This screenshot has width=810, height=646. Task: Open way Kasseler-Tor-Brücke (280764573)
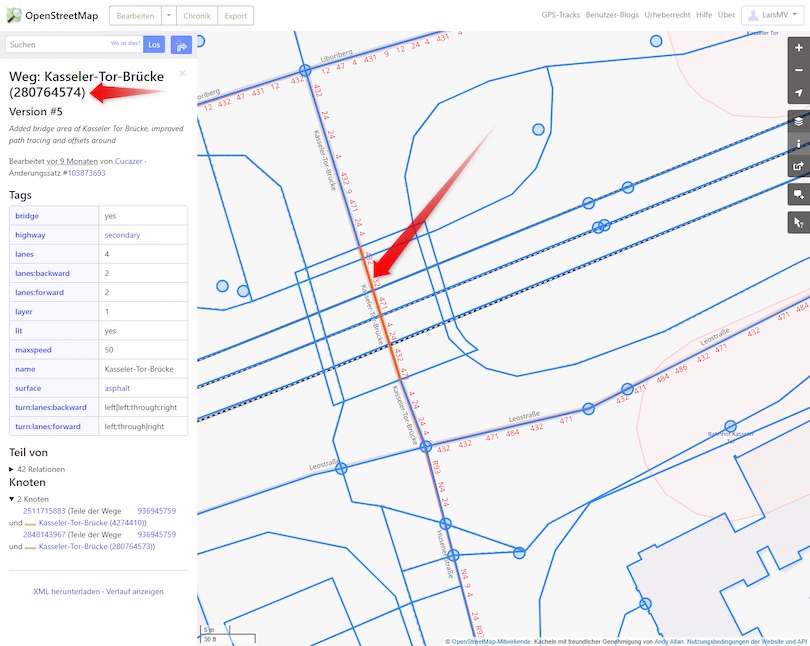[96, 546]
